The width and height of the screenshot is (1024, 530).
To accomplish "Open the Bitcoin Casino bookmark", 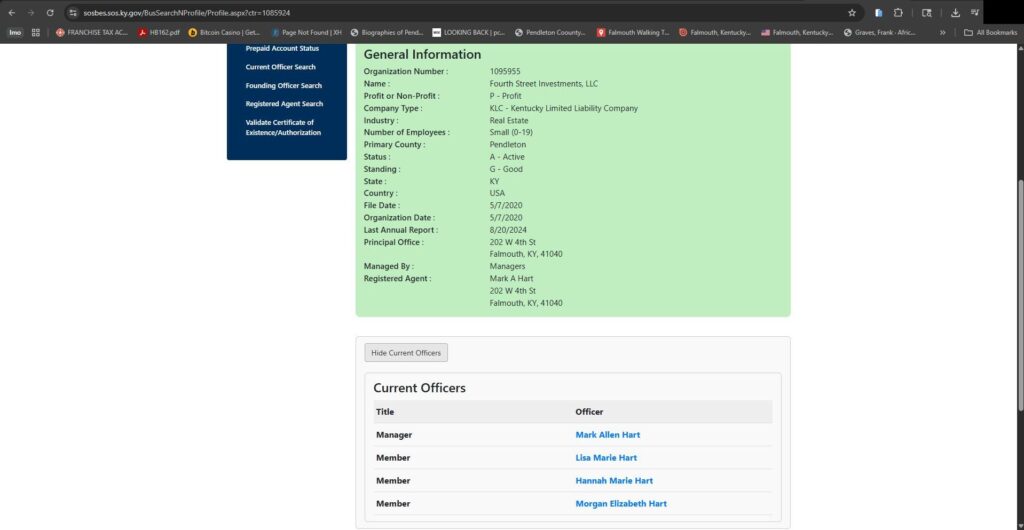I will coord(224,32).
